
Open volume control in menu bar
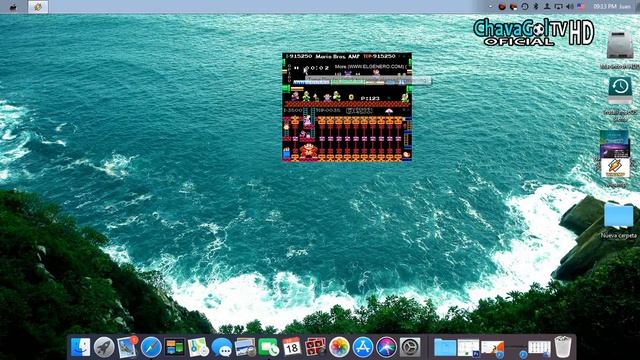pyautogui.click(x=570, y=7)
